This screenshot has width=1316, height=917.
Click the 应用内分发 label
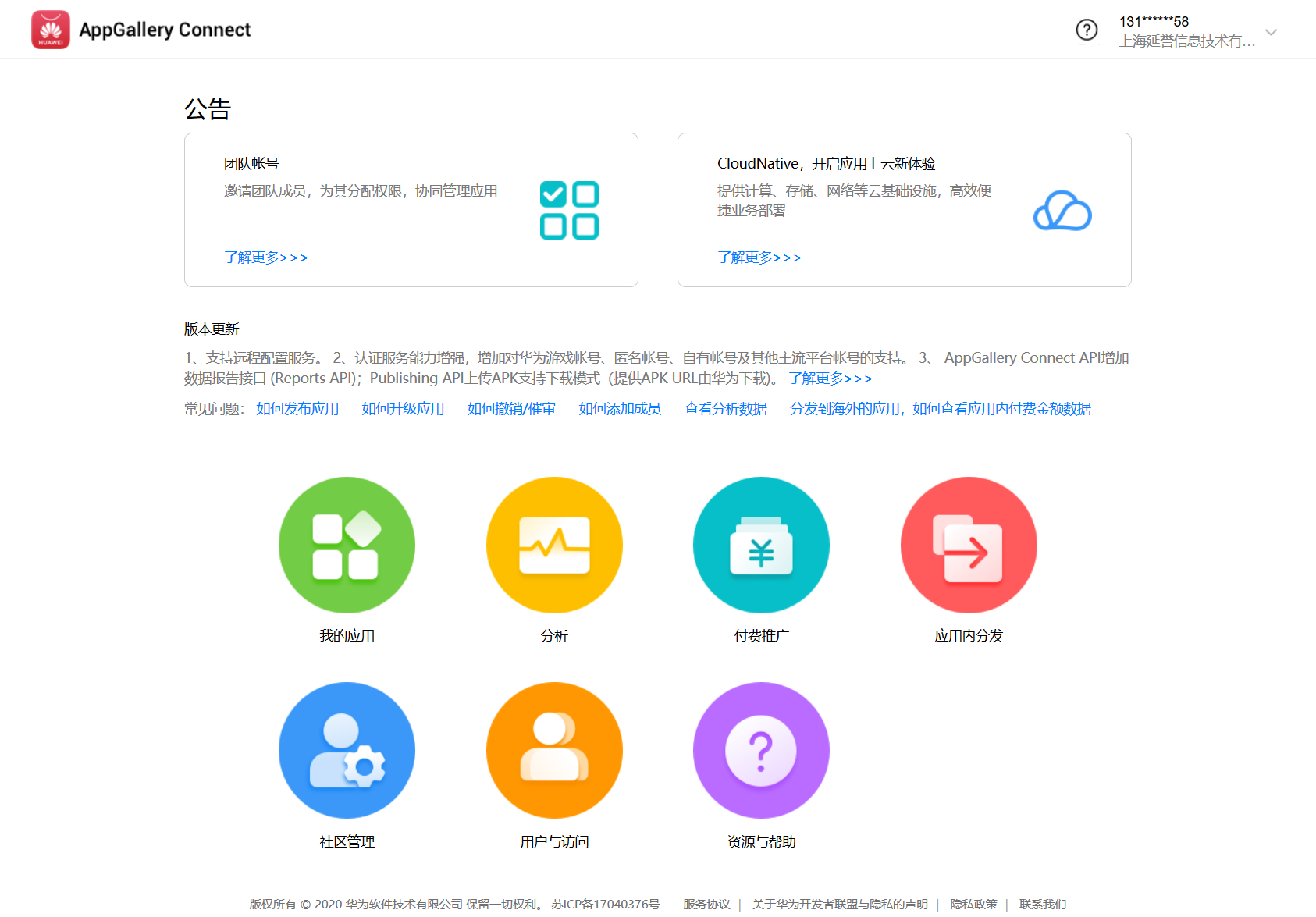point(969,636)
